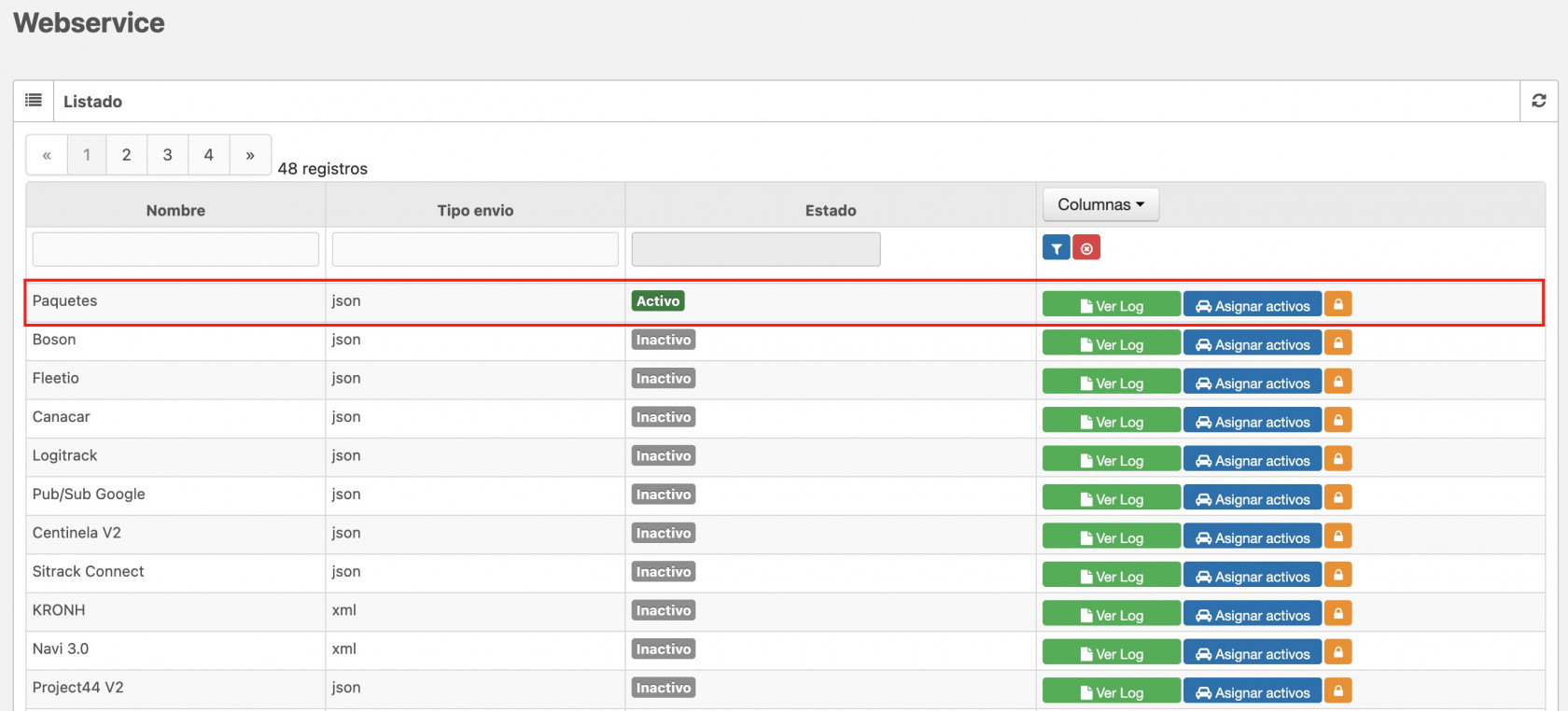
Task: Apply filter with blue funnel icon
Action: pos(1057,248)
